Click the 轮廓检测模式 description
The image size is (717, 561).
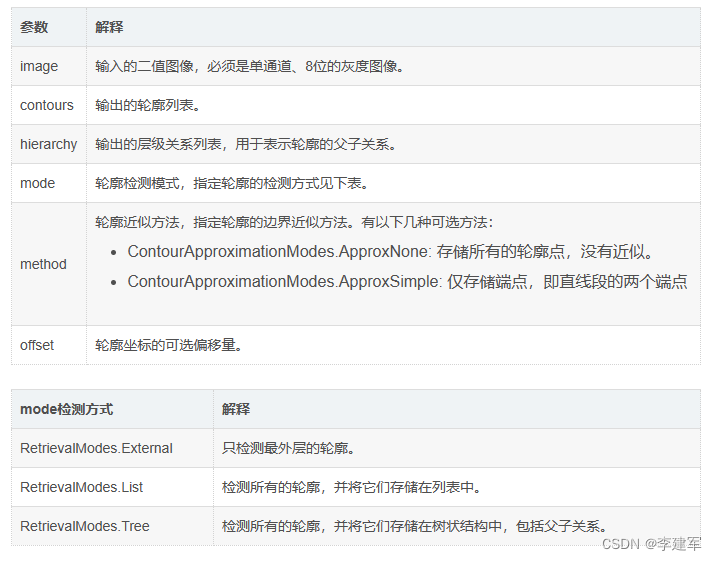click(x=232, y=183)
